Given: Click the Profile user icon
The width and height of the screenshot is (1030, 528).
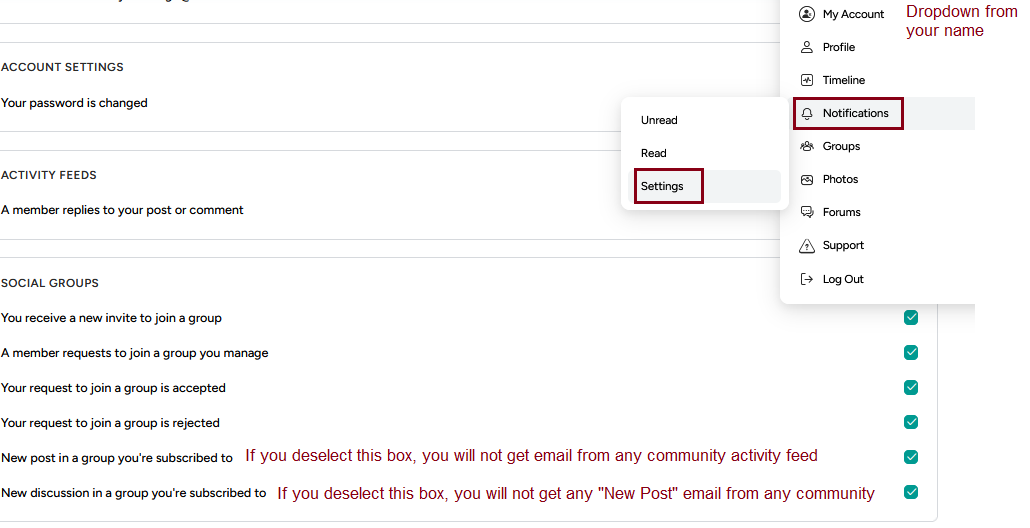Looking at the screenshot, I should 807,47.
